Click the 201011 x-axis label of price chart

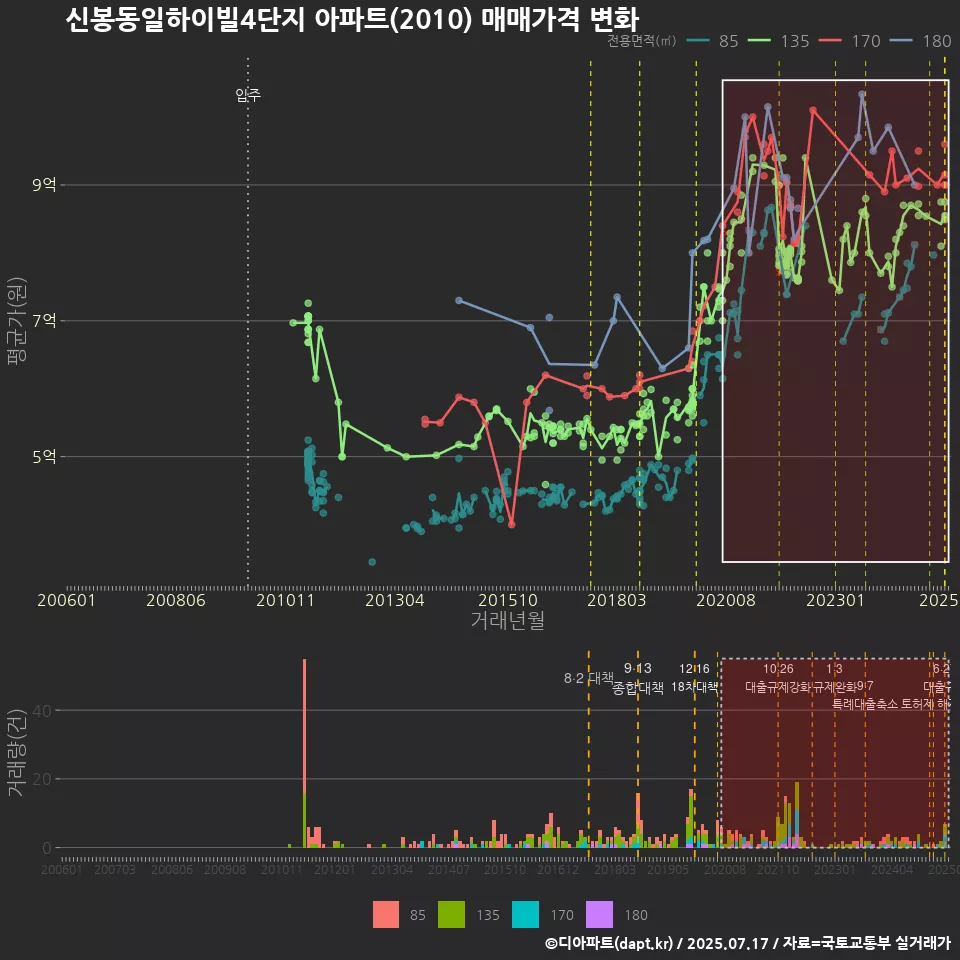pyautogui.click(x=285, y=600)
